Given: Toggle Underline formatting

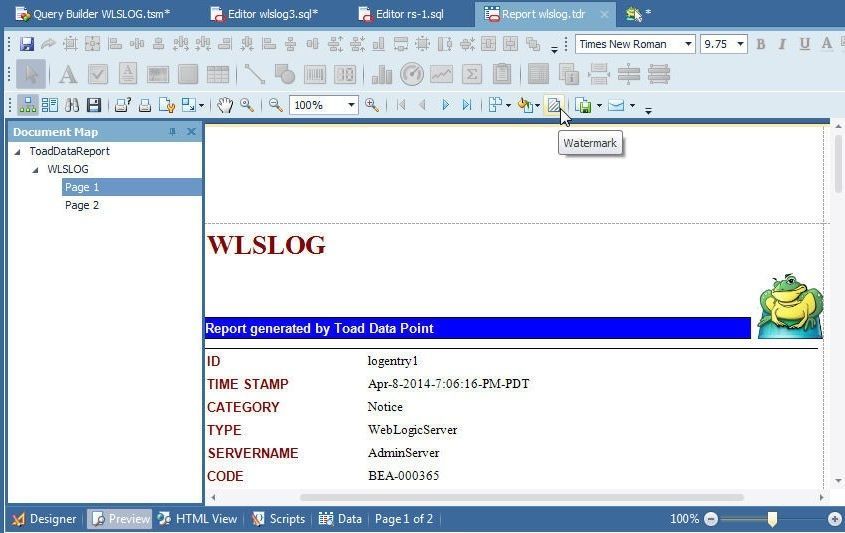Looking at the screenshot, I should [x=804, y=44].
